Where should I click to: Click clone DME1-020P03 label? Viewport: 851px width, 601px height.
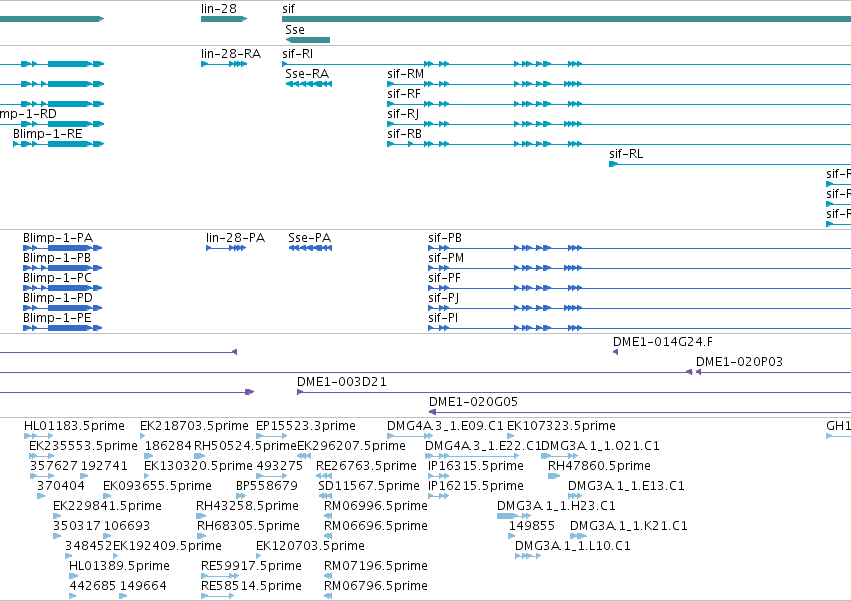tap(739, 362)
